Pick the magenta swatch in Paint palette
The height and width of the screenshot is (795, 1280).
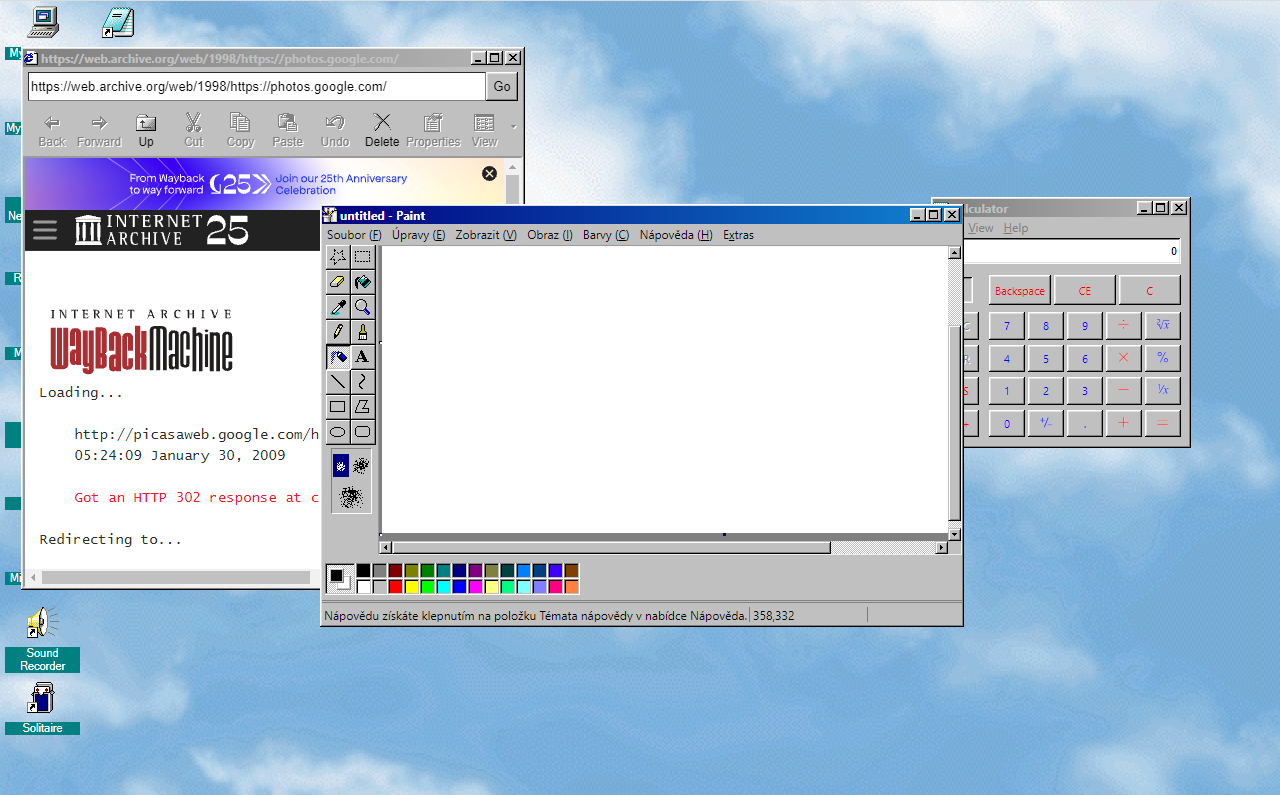[476, 587]
